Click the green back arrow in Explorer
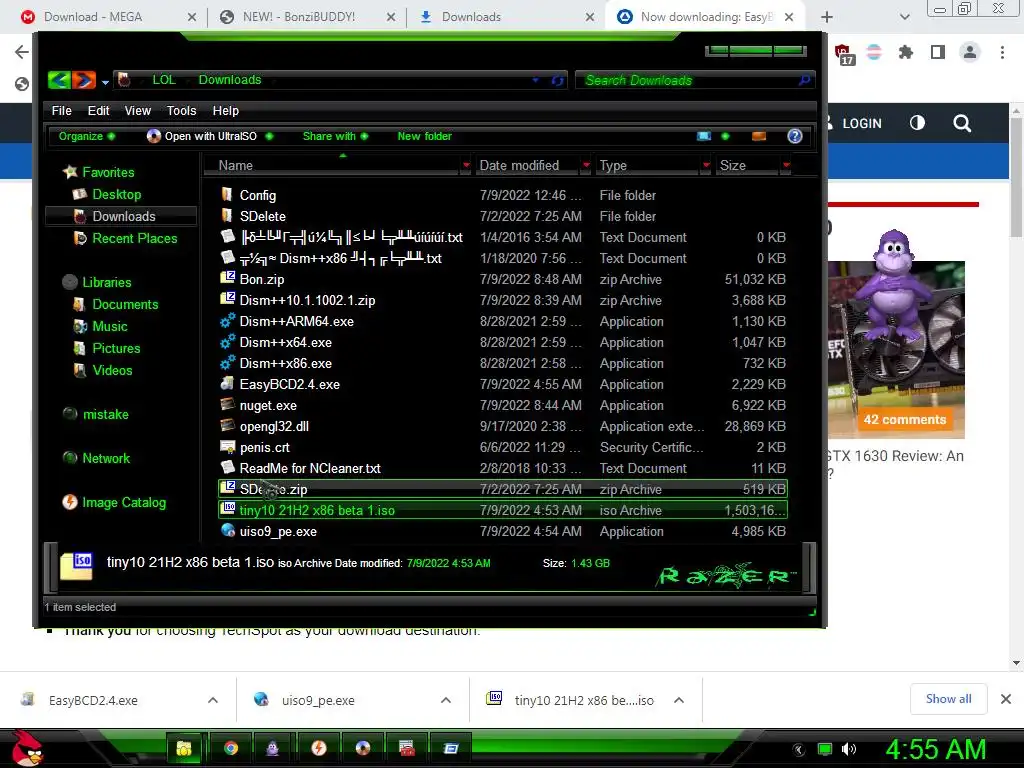 tap(59, 80)
